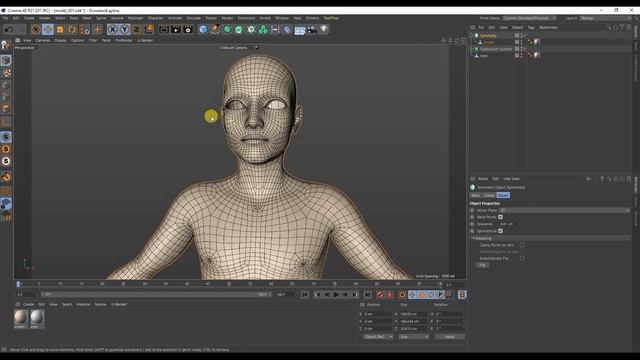The width and height of the screenshot is (640, 360).
Task: Toggle the Y axis lock
Action: (x=124, y=29)
